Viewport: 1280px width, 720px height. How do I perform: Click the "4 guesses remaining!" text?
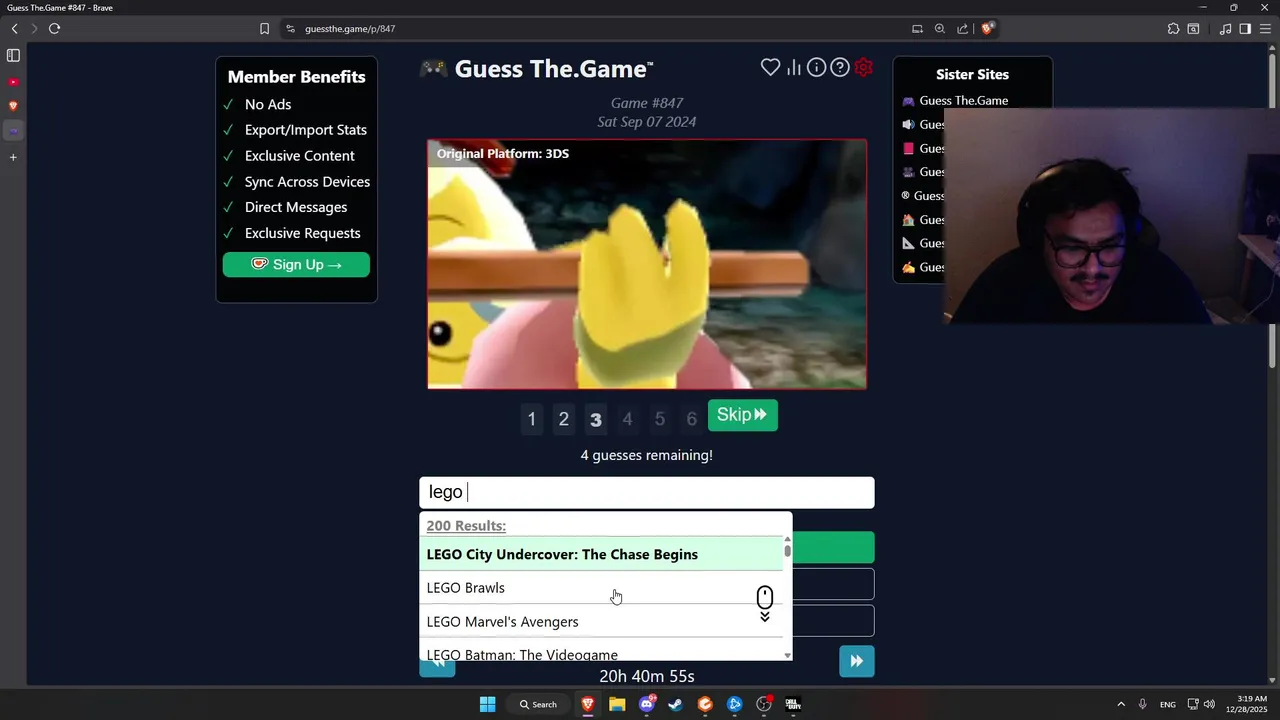click(x=647, y=455)
